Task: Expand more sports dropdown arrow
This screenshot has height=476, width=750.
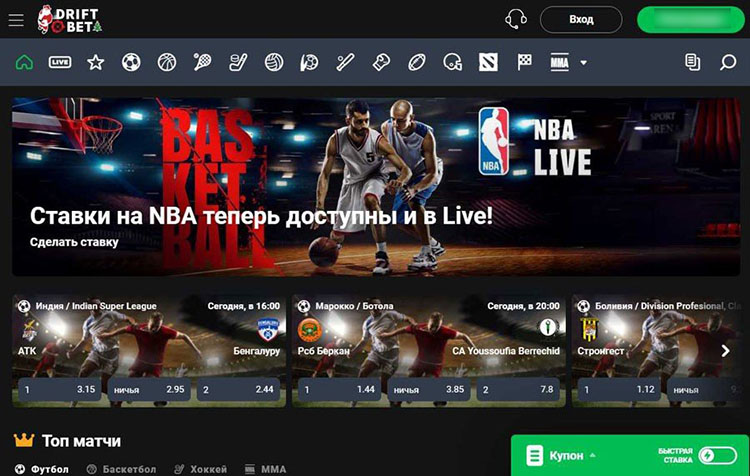Action: (584, 63)
